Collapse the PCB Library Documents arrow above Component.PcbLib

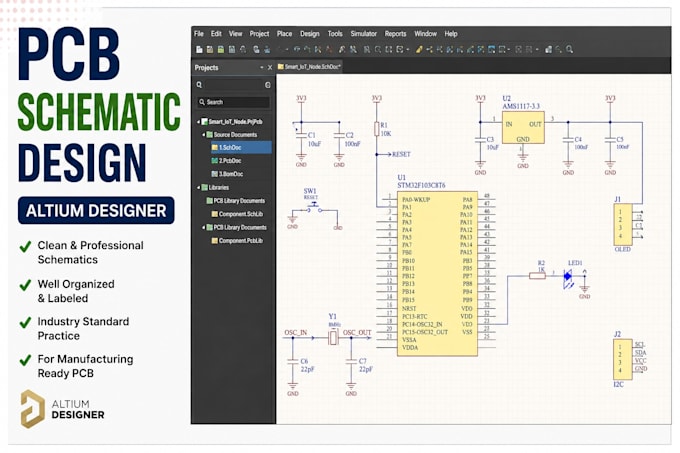pyautogui.click(x=203, y=228)
